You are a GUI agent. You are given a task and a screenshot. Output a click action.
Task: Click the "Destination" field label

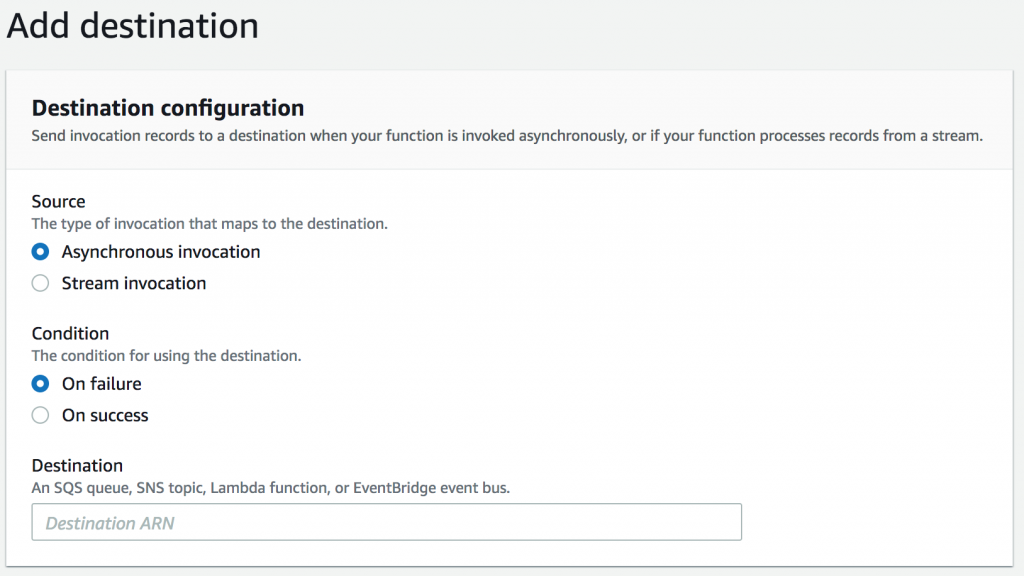[78, 465]
